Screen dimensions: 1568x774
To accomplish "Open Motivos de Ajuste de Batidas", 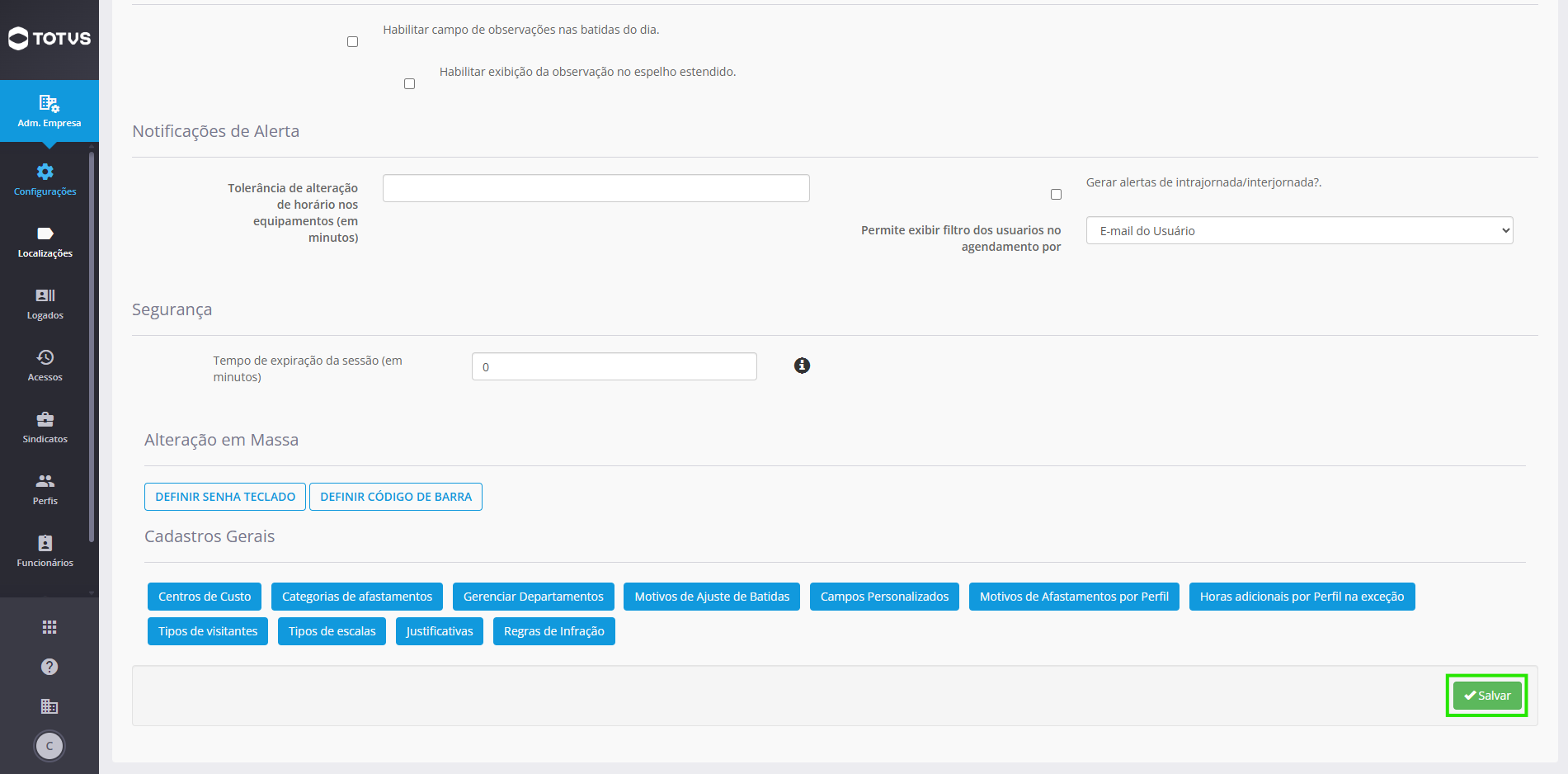I will click(x=712, y=597).
